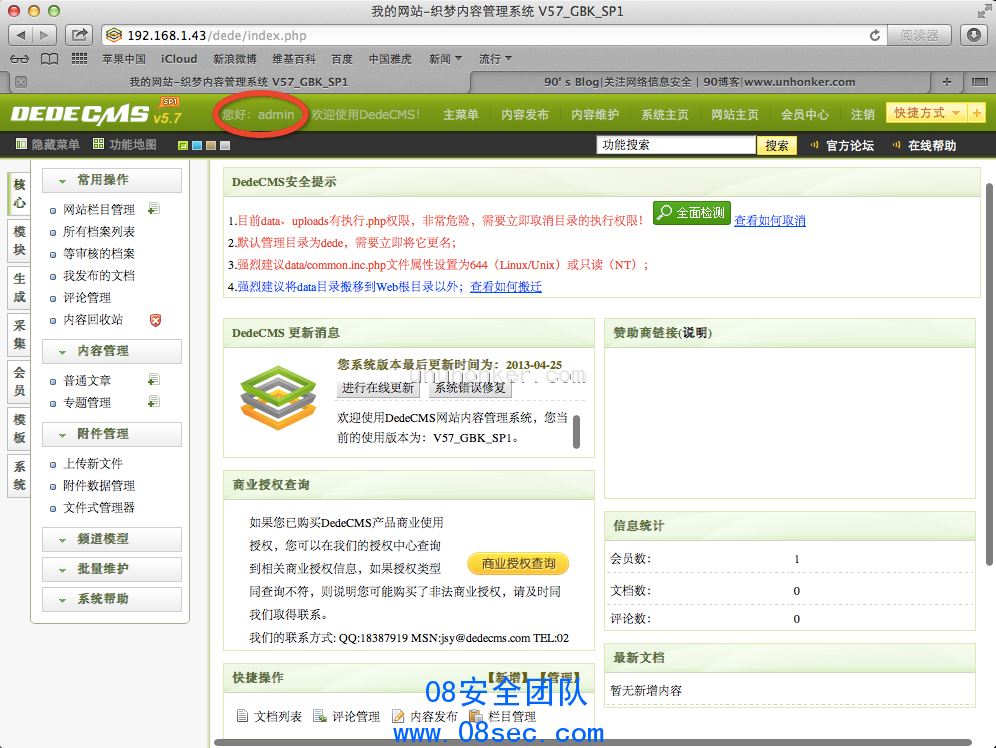The height and width of the screenshot is (748, 996).
Task: Click red shield icon beside 内容回收站
Action: 155,320
